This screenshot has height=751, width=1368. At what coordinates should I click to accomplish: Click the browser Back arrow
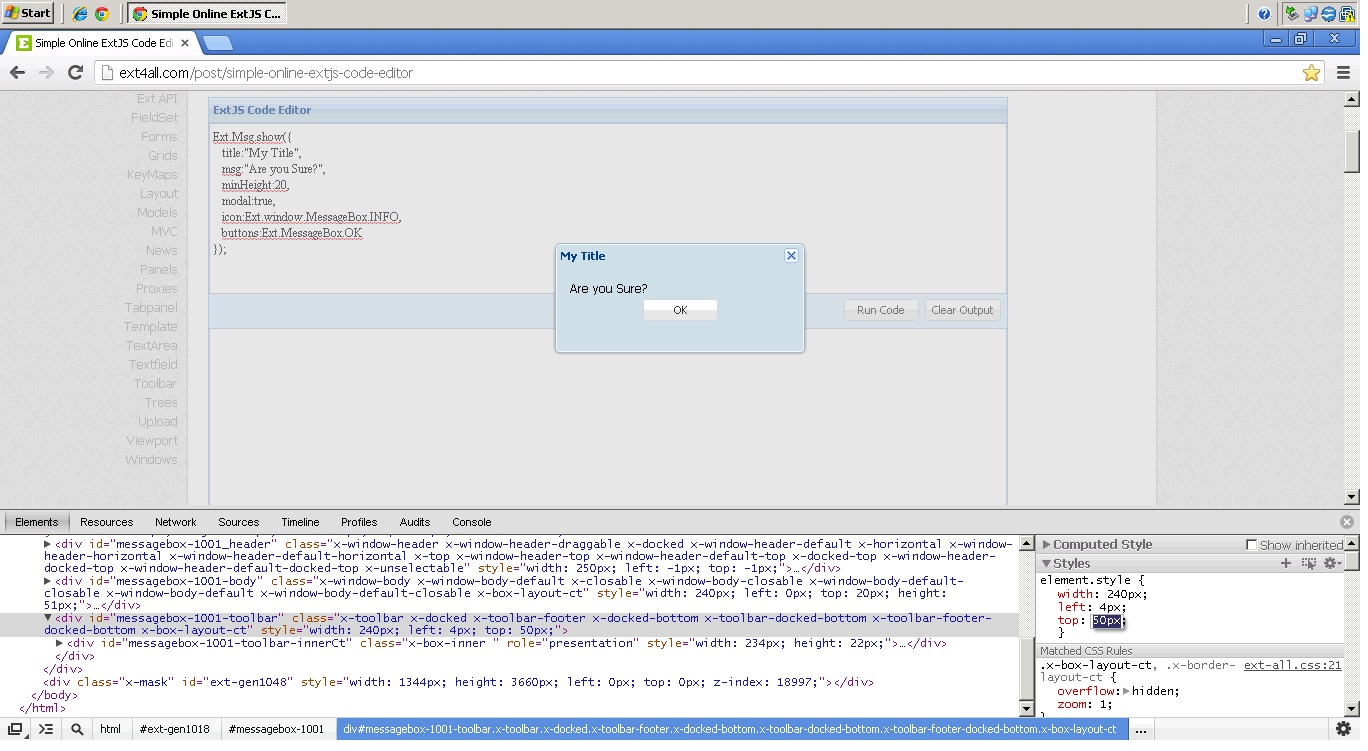pos(17,72)
